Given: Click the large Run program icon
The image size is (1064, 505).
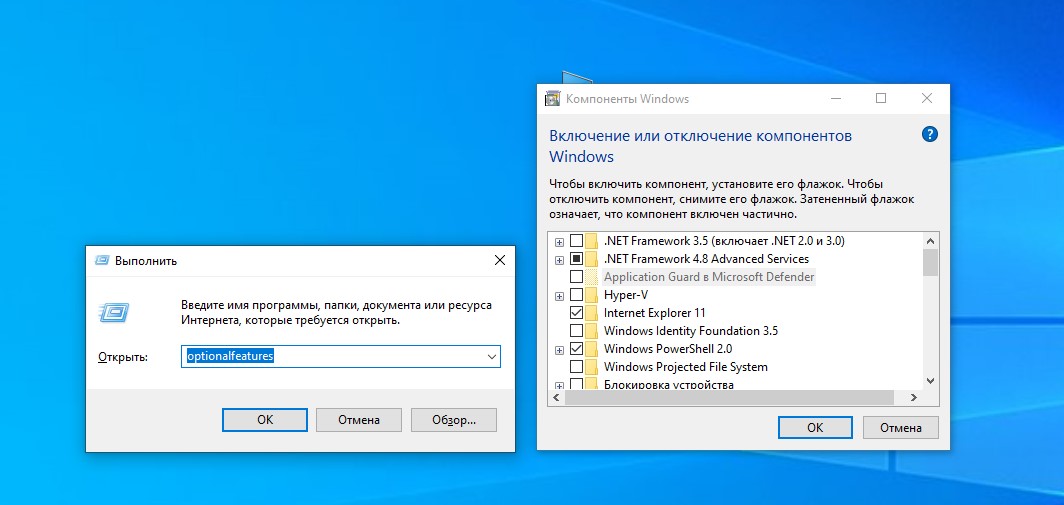Looking at the screenshot, I should coord(114,312).
